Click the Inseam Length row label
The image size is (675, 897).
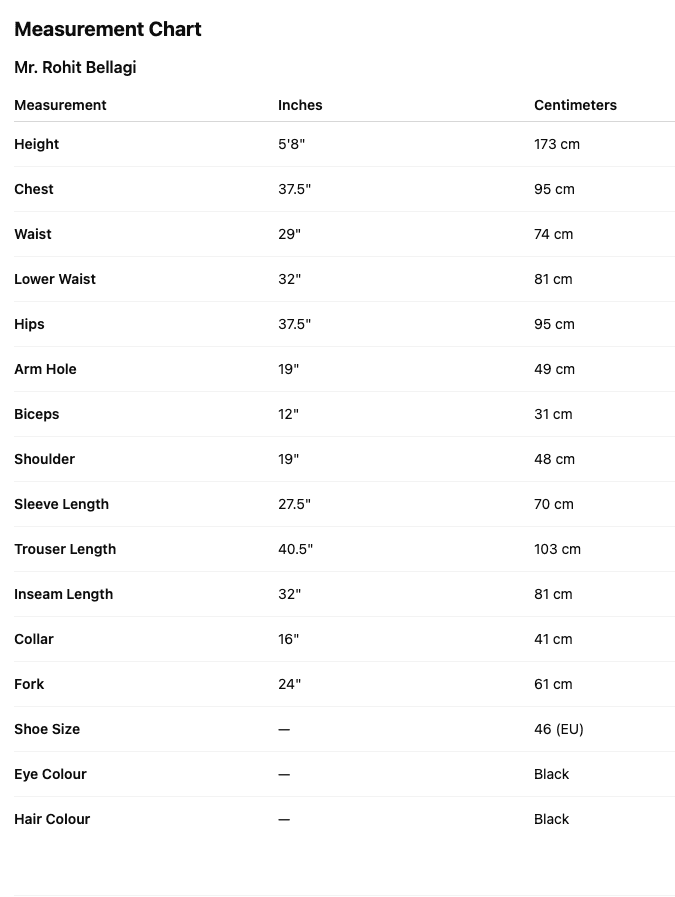pos(63,594)
